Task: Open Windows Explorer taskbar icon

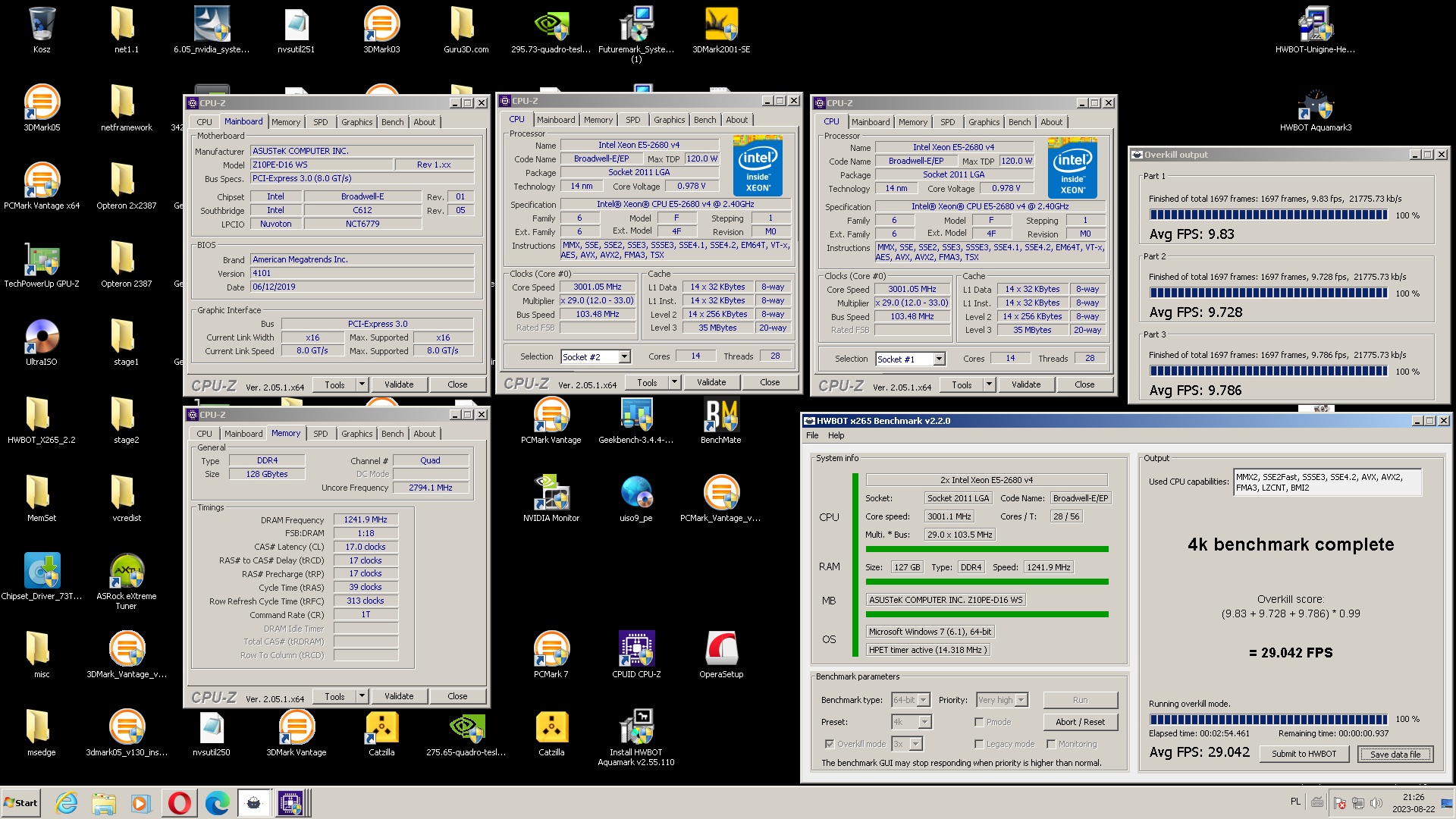Action: click(104, 802)
